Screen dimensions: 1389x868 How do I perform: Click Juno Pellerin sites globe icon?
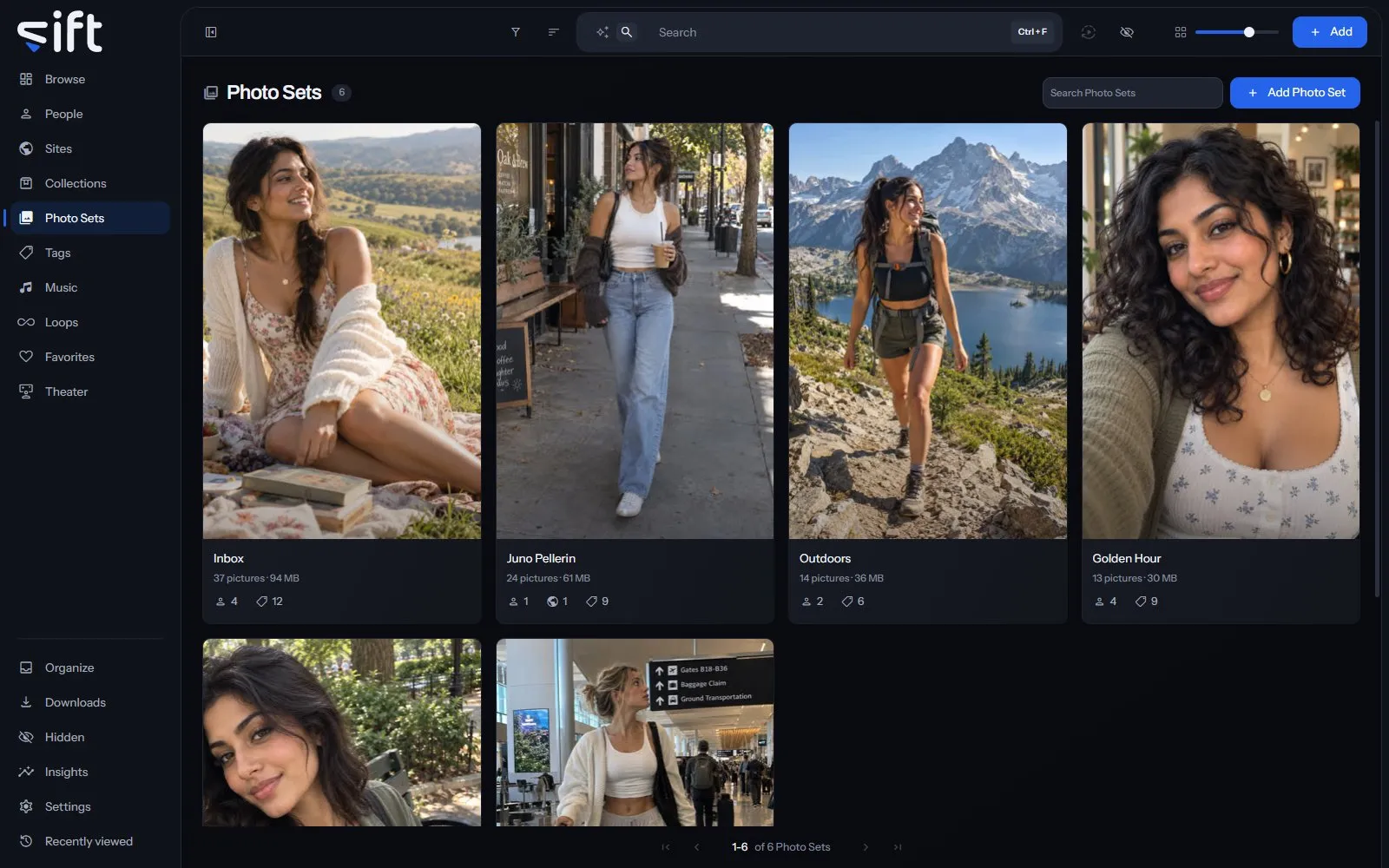[552, 602]
